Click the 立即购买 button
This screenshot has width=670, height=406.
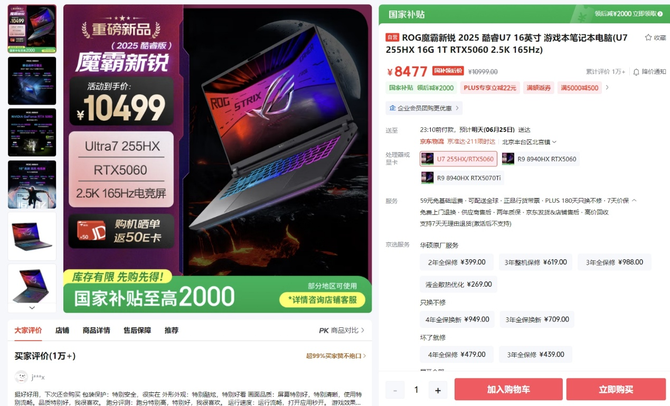[616, 389]
